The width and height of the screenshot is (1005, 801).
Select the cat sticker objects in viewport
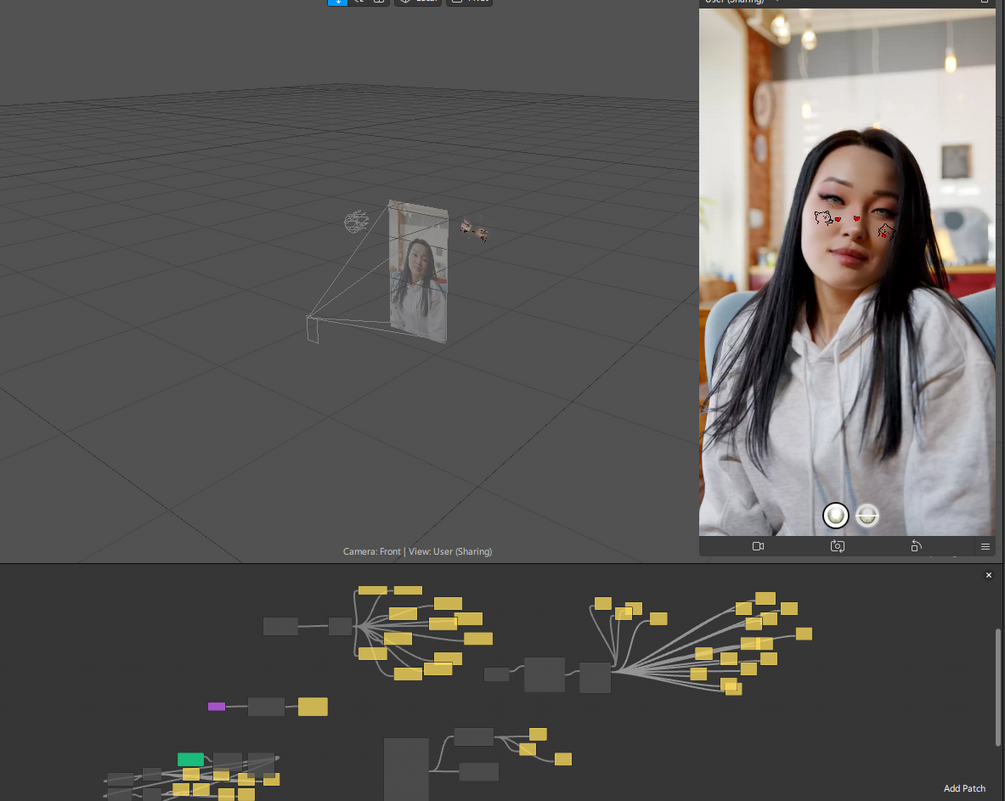474,229
